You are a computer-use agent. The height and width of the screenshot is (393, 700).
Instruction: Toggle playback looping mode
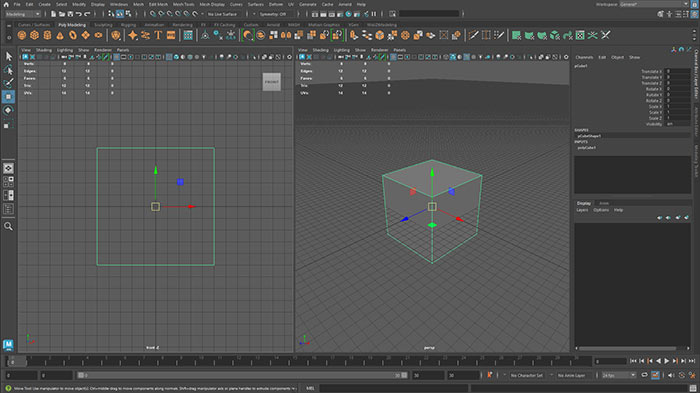(x=644, y=375)
